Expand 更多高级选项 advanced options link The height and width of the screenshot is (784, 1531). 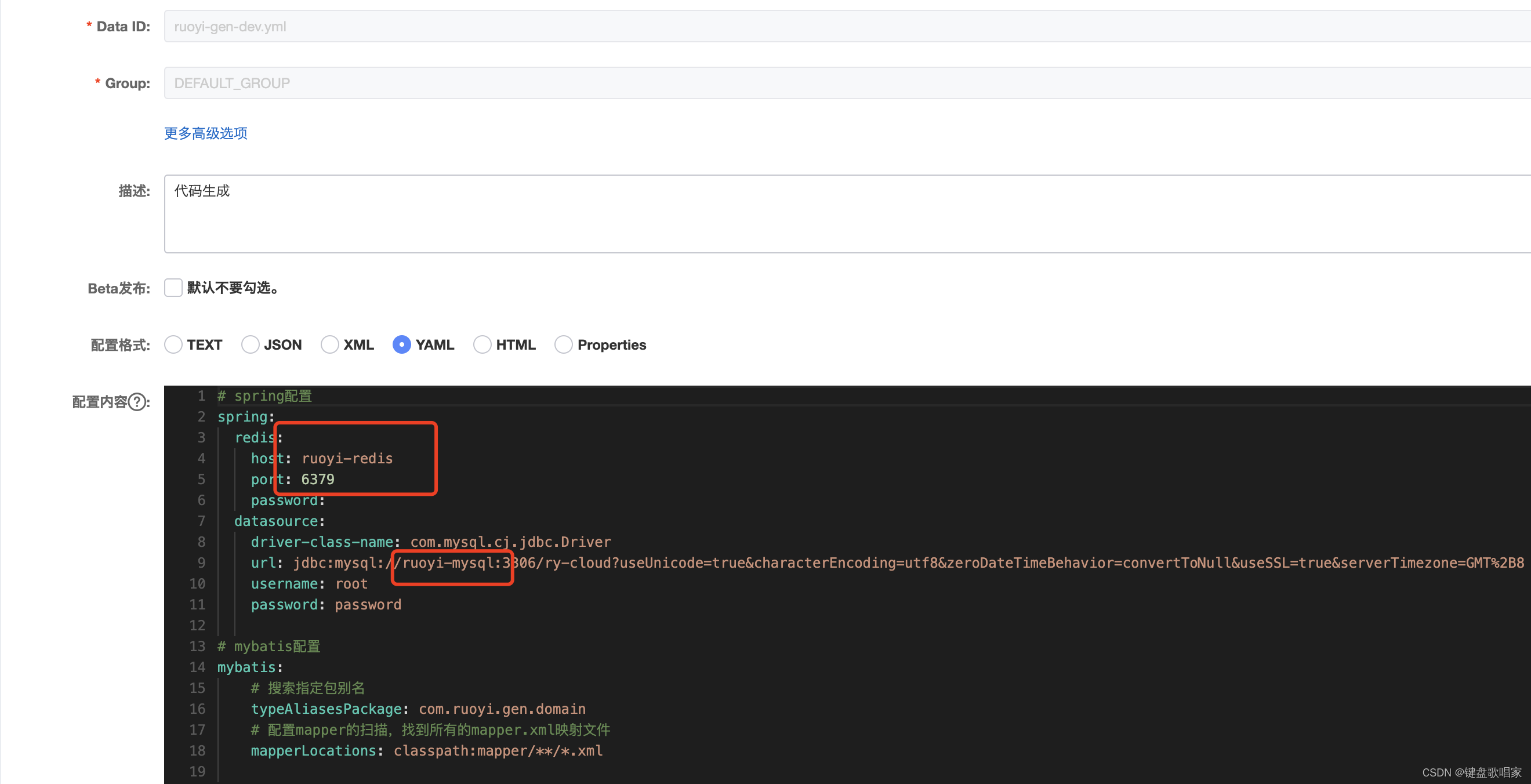(206, 133)
